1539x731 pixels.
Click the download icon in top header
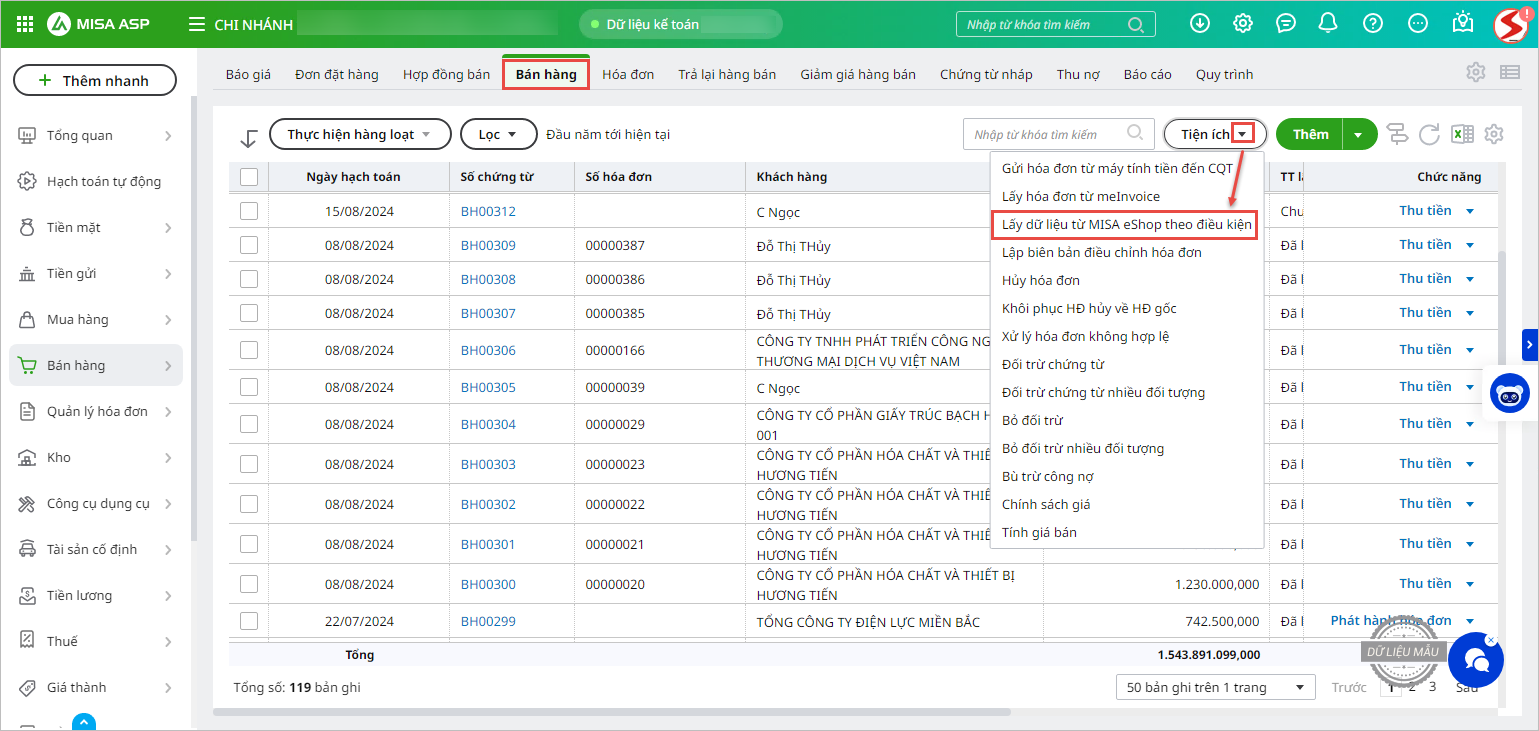[1199, 24]
